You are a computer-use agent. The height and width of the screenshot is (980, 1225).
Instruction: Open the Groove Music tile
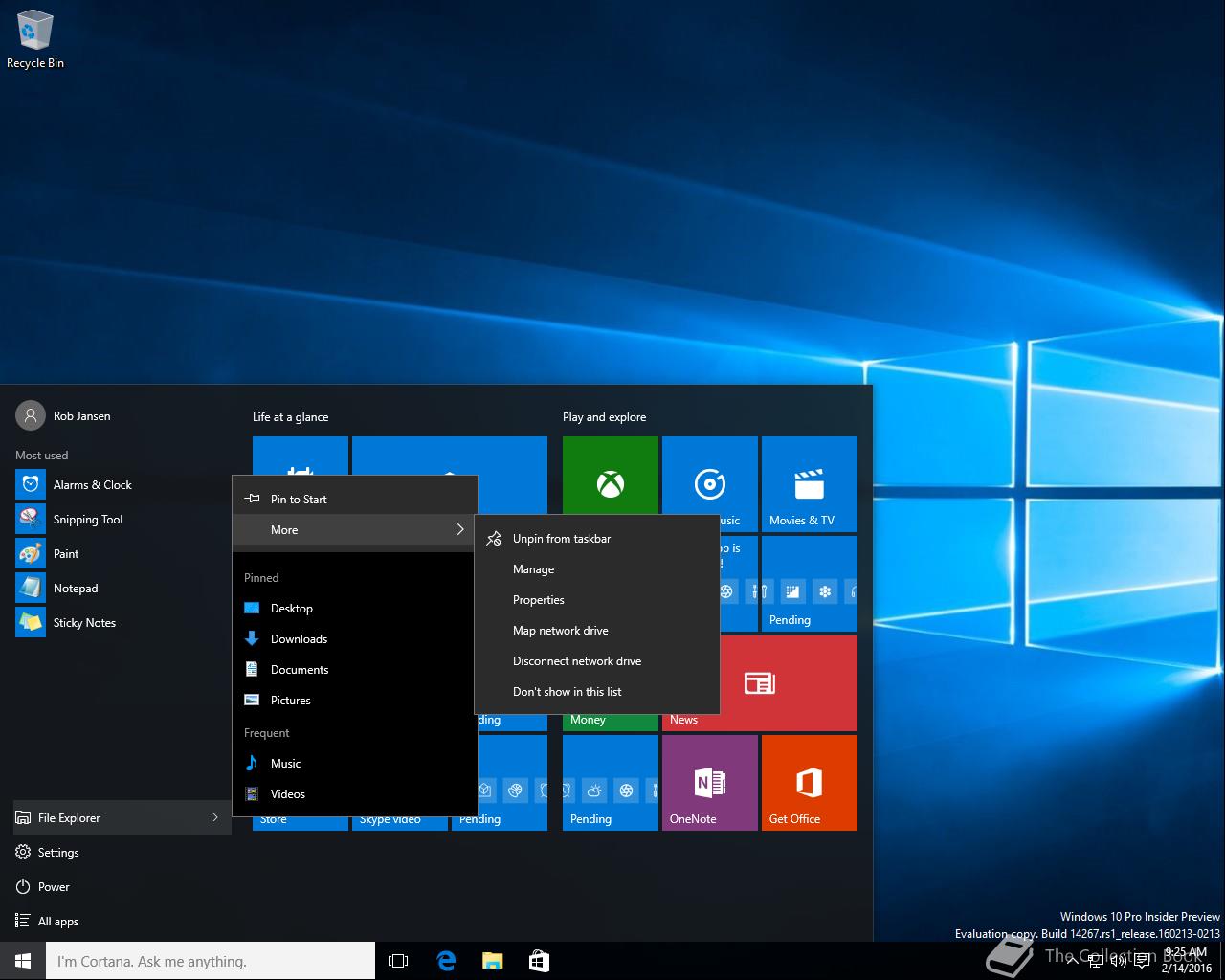(x=710, y=476)
